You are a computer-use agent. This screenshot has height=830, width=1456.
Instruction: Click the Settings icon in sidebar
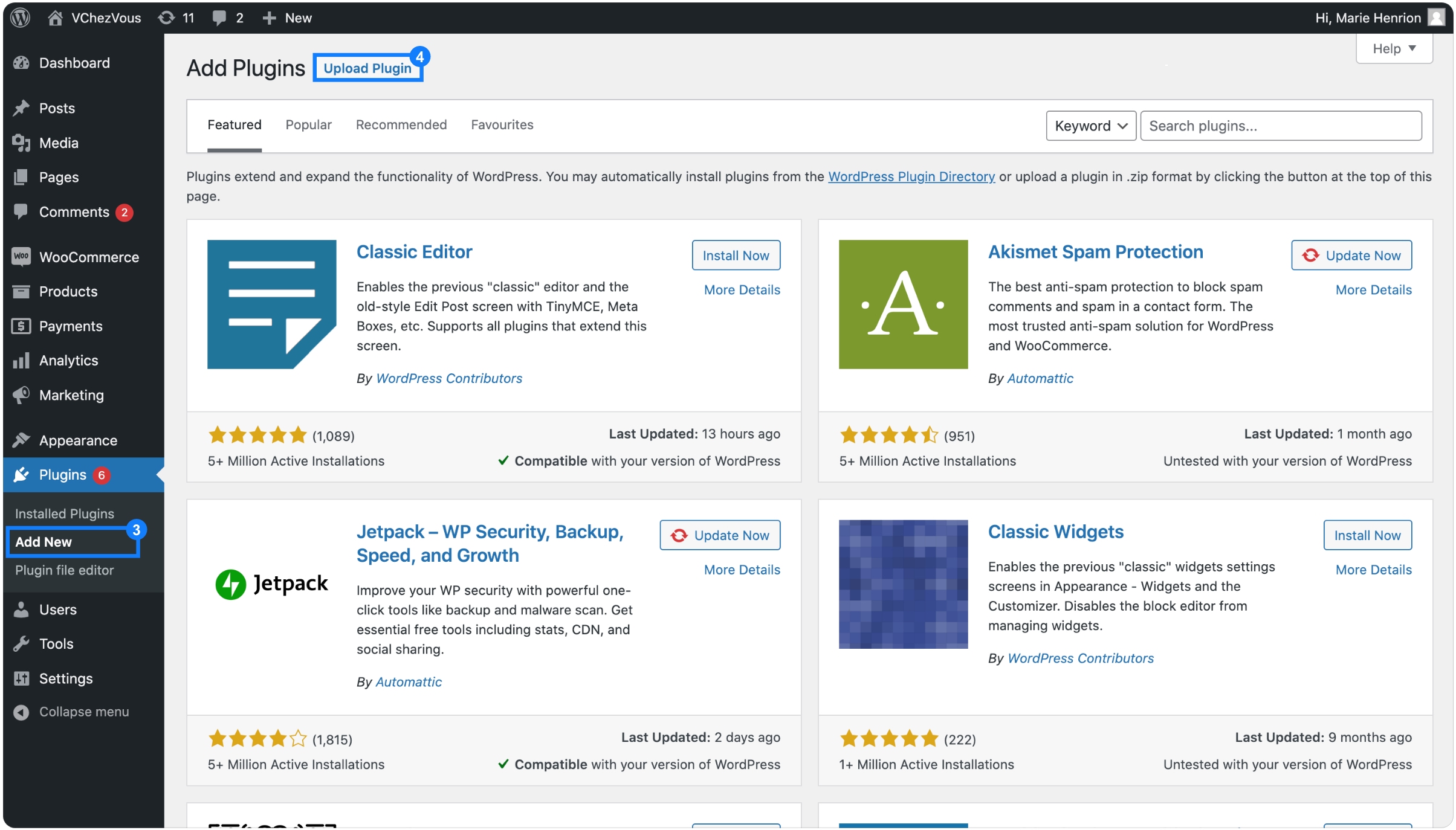21,678
